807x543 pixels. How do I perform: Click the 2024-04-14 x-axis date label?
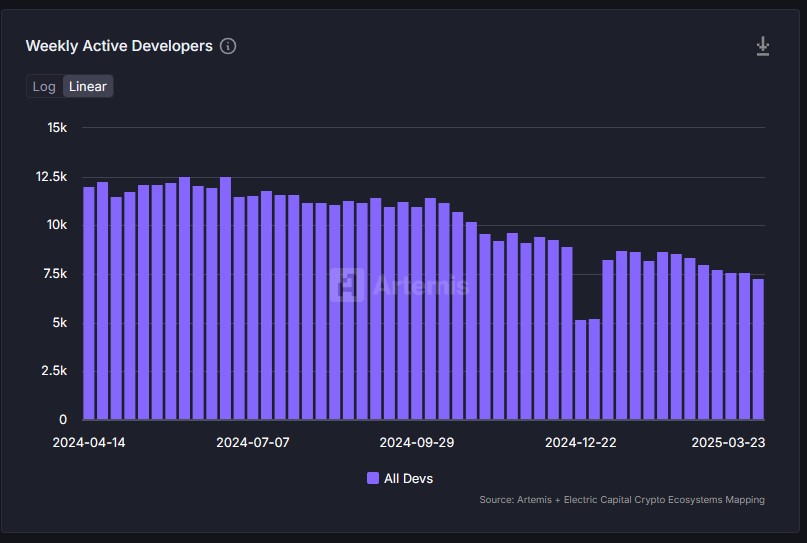pos(89,442)
